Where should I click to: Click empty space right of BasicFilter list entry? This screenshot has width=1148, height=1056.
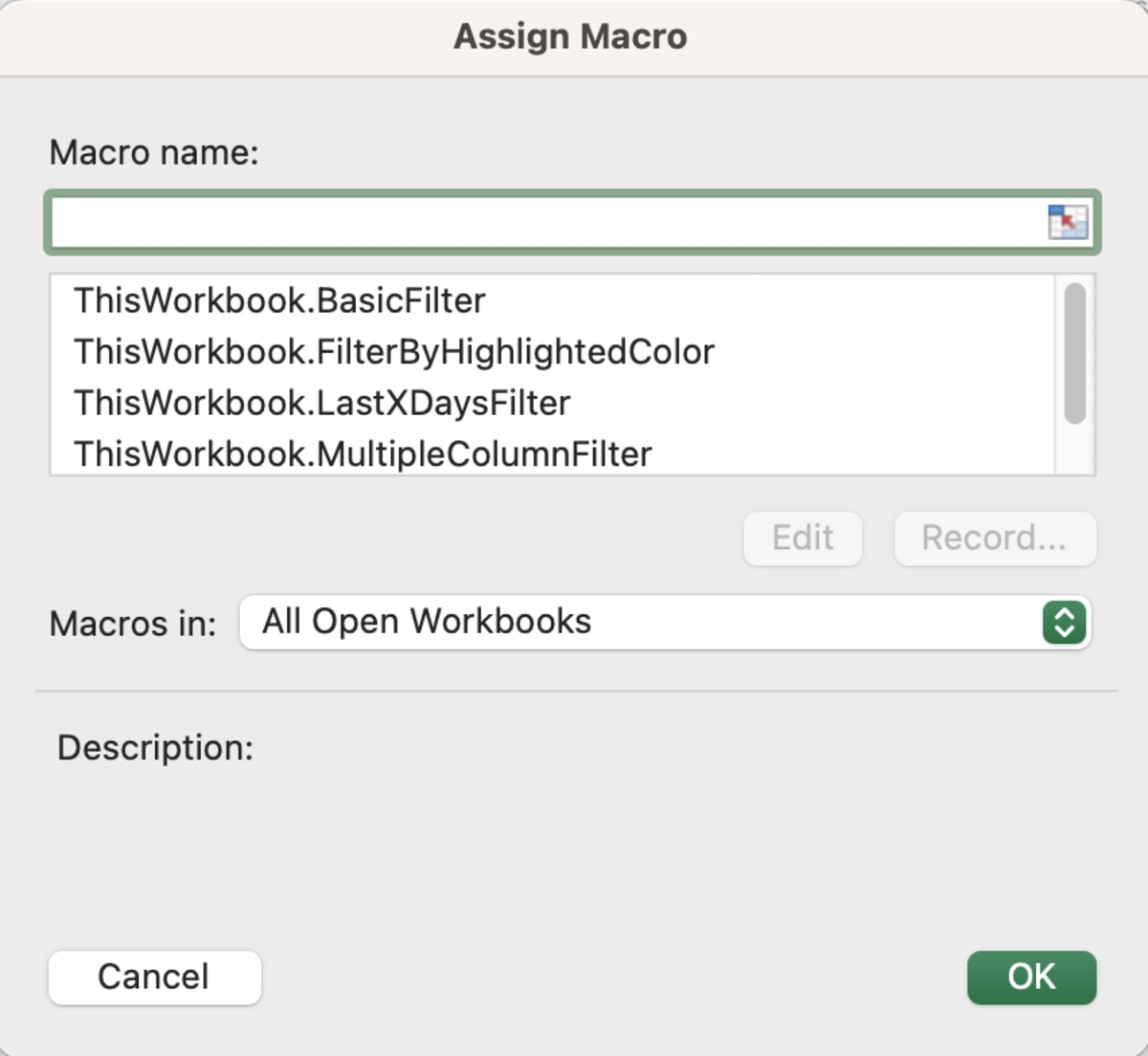(765, 301)
